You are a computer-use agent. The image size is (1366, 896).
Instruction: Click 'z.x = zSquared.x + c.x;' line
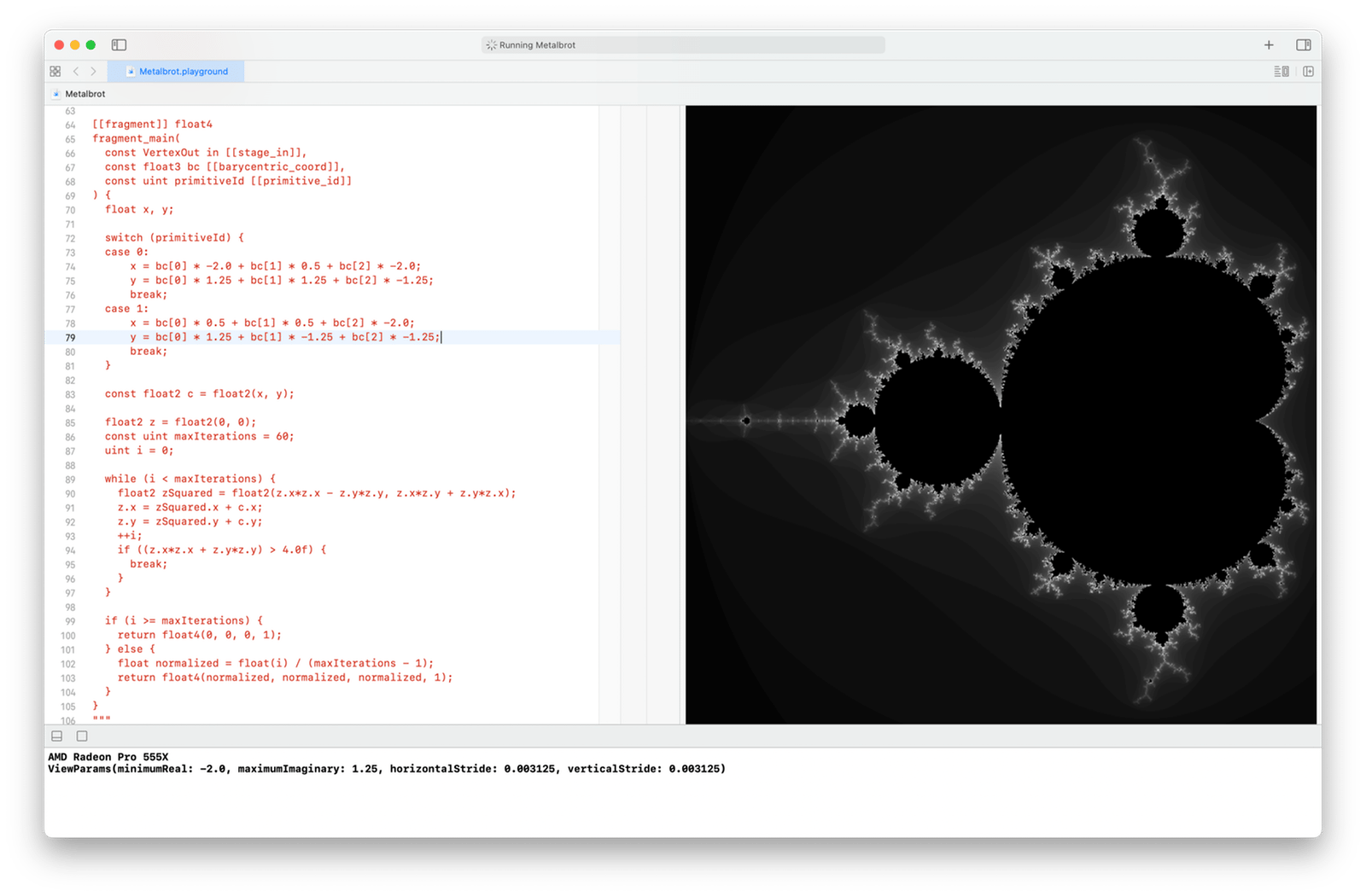(190, 507)
